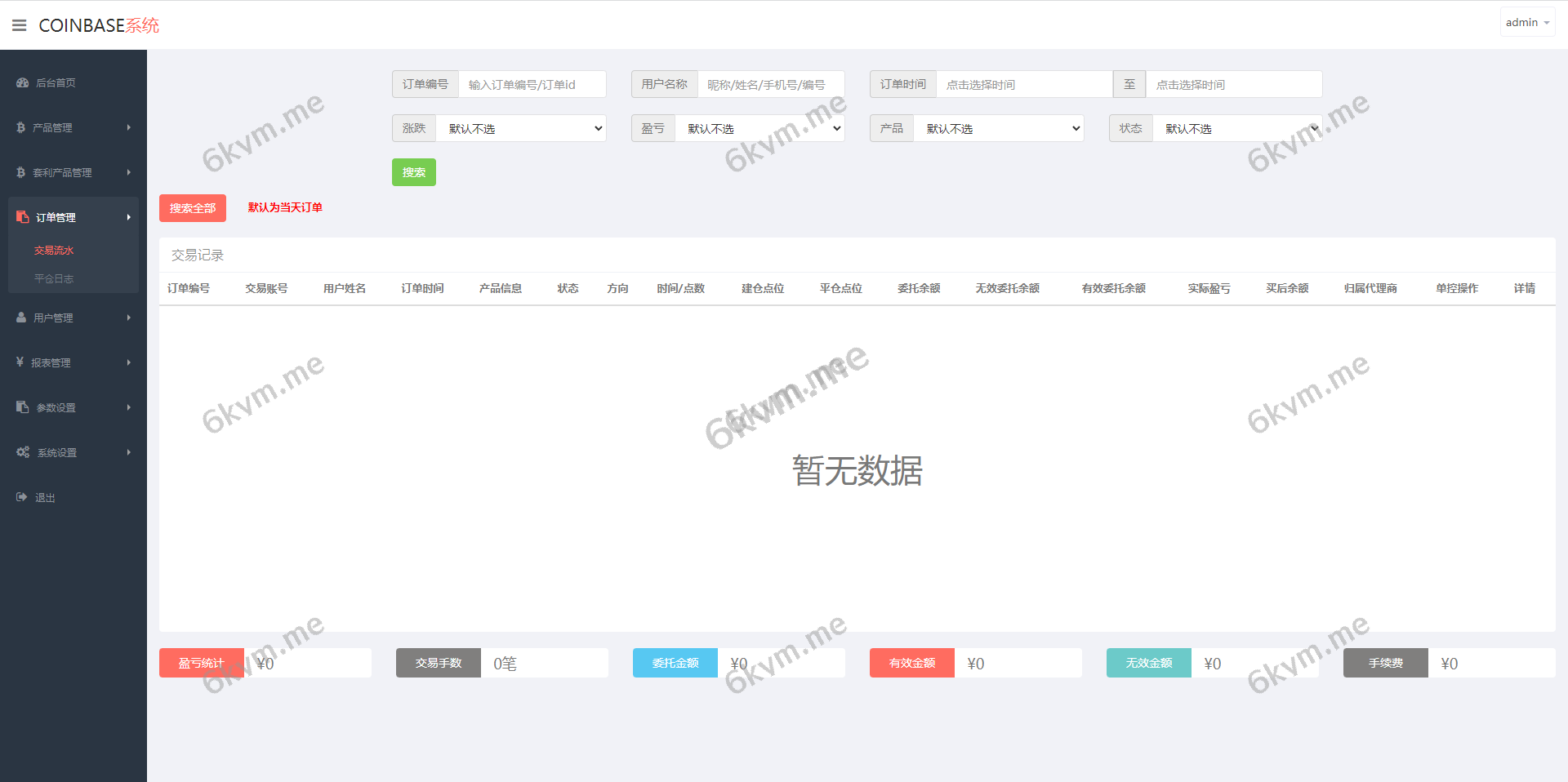Click the green 搜索 search button
The width and height of the screenshot is (1568, 782).
(x=413, y=172)
